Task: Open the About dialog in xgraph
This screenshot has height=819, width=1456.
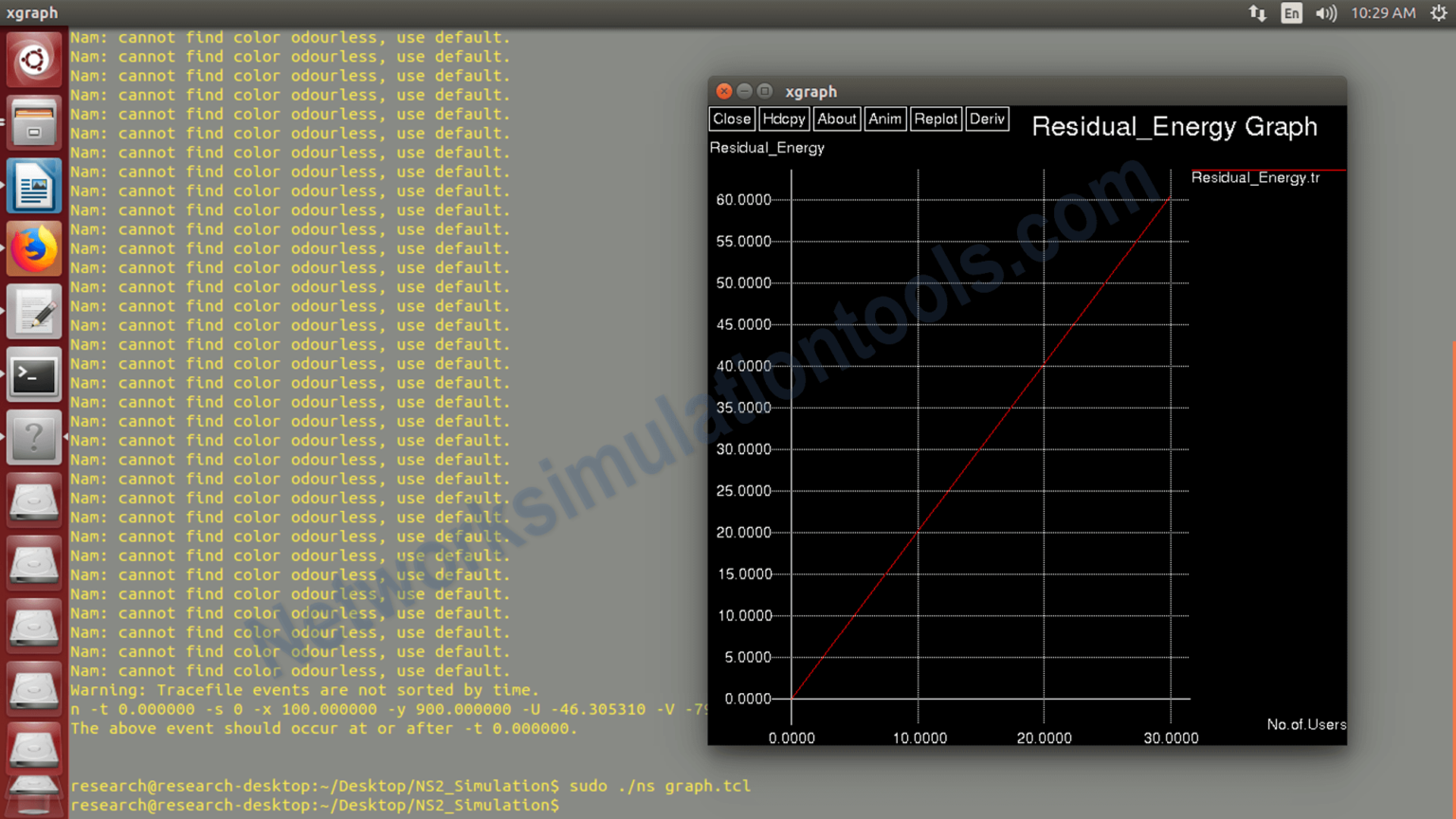Action: [x=835, y=118]
